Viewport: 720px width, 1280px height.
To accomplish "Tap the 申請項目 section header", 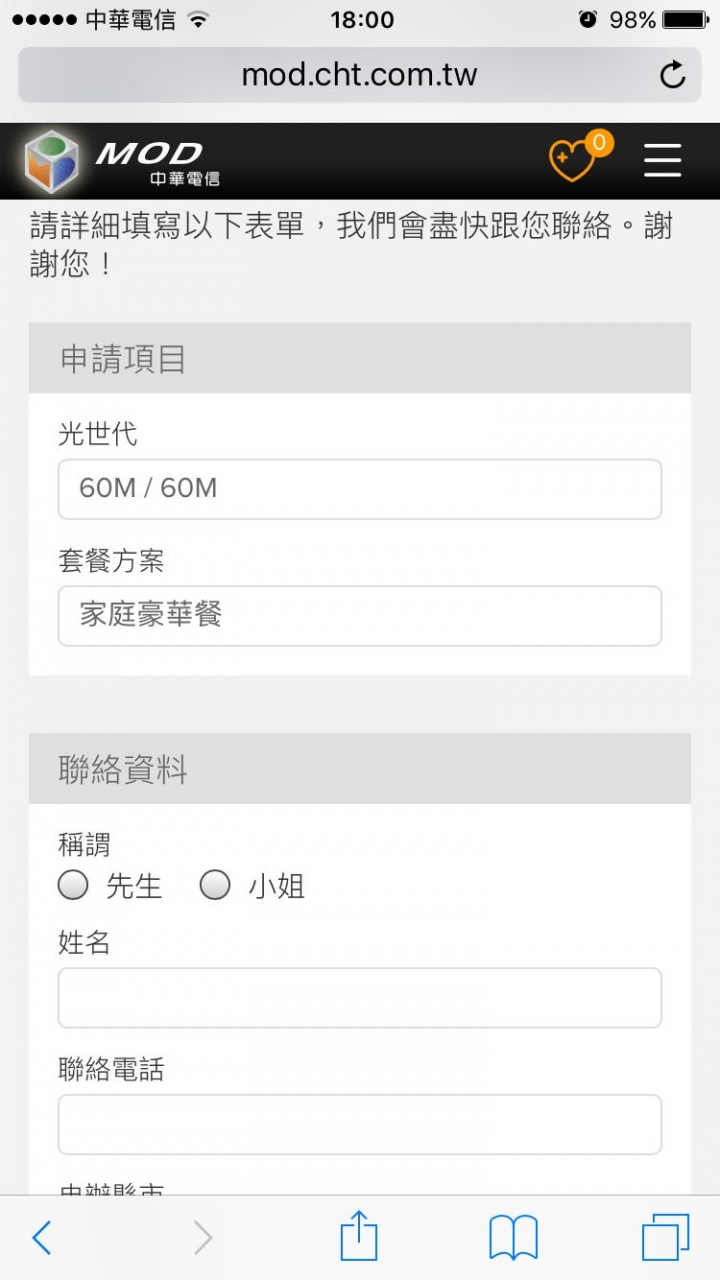I will pyautogui.click(x=360, y=358).
